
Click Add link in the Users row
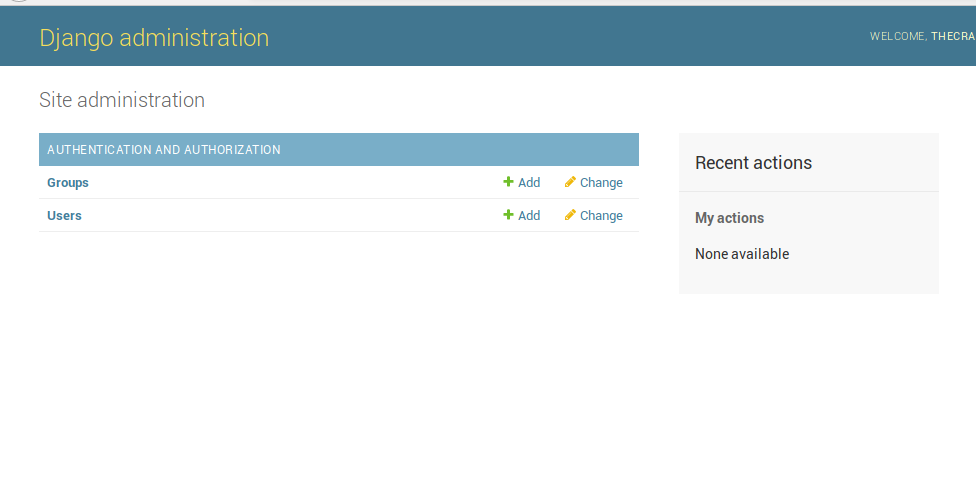[529, 215]
